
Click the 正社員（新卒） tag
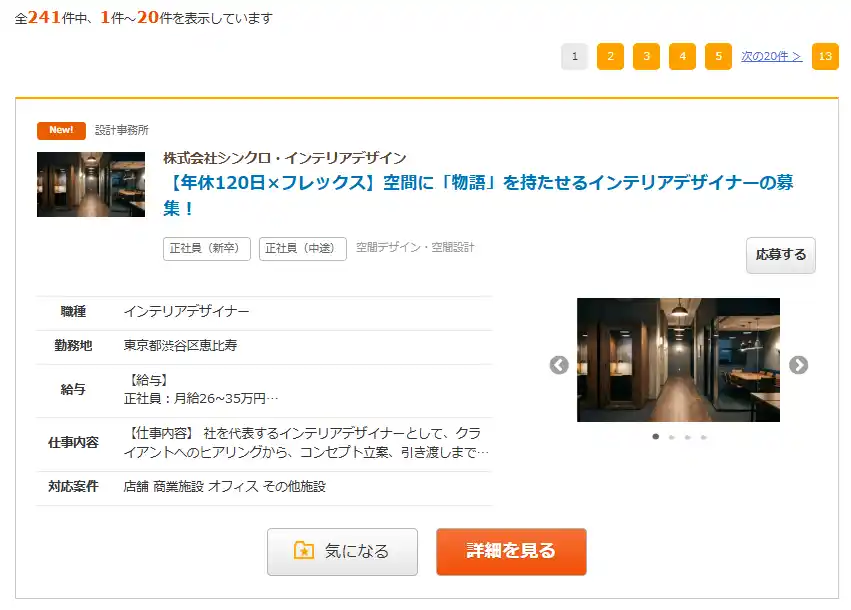click(x=207, y=249)
